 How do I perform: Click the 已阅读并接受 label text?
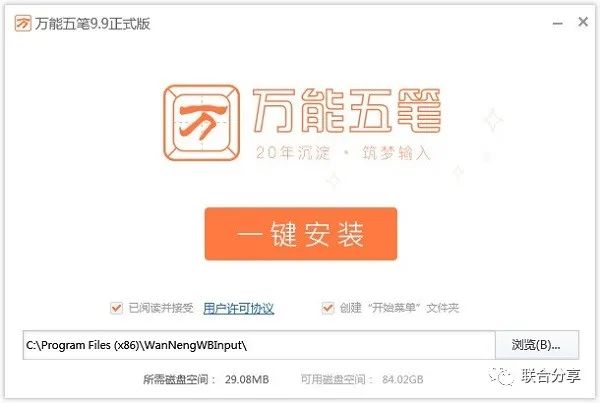(161, 308)
